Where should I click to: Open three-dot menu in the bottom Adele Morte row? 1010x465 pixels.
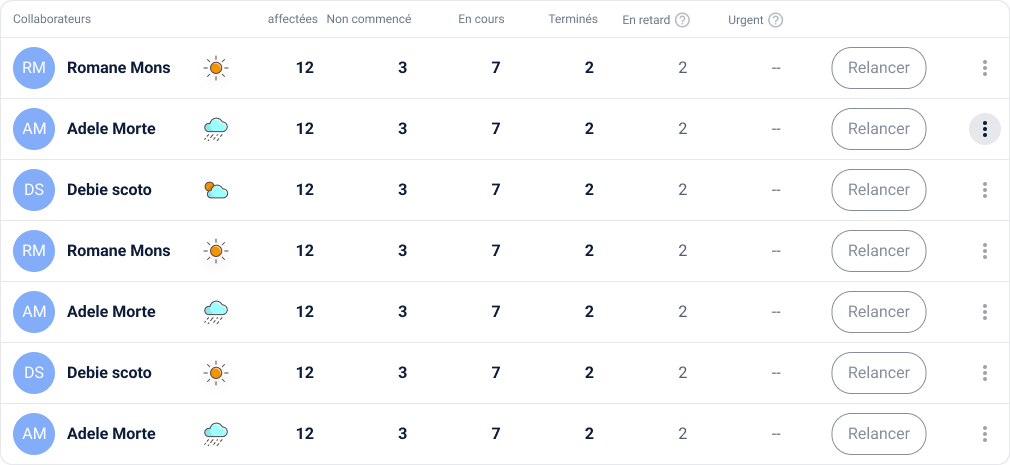(x=985, y=434)
